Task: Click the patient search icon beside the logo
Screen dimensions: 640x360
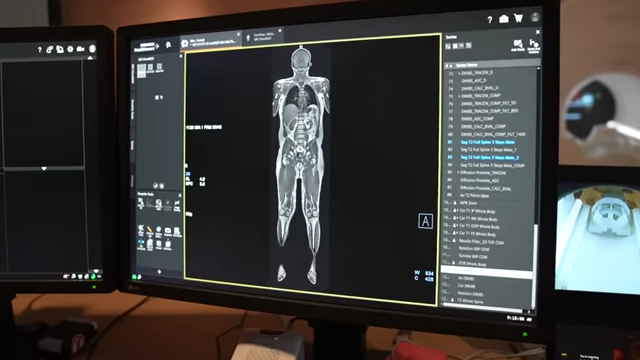Action: tap(168, 45)
